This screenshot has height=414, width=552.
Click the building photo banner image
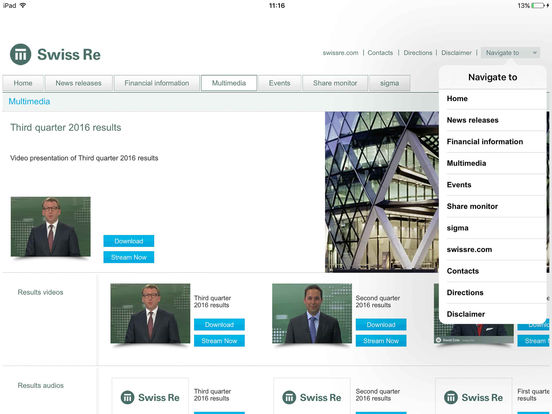[382, 192]
